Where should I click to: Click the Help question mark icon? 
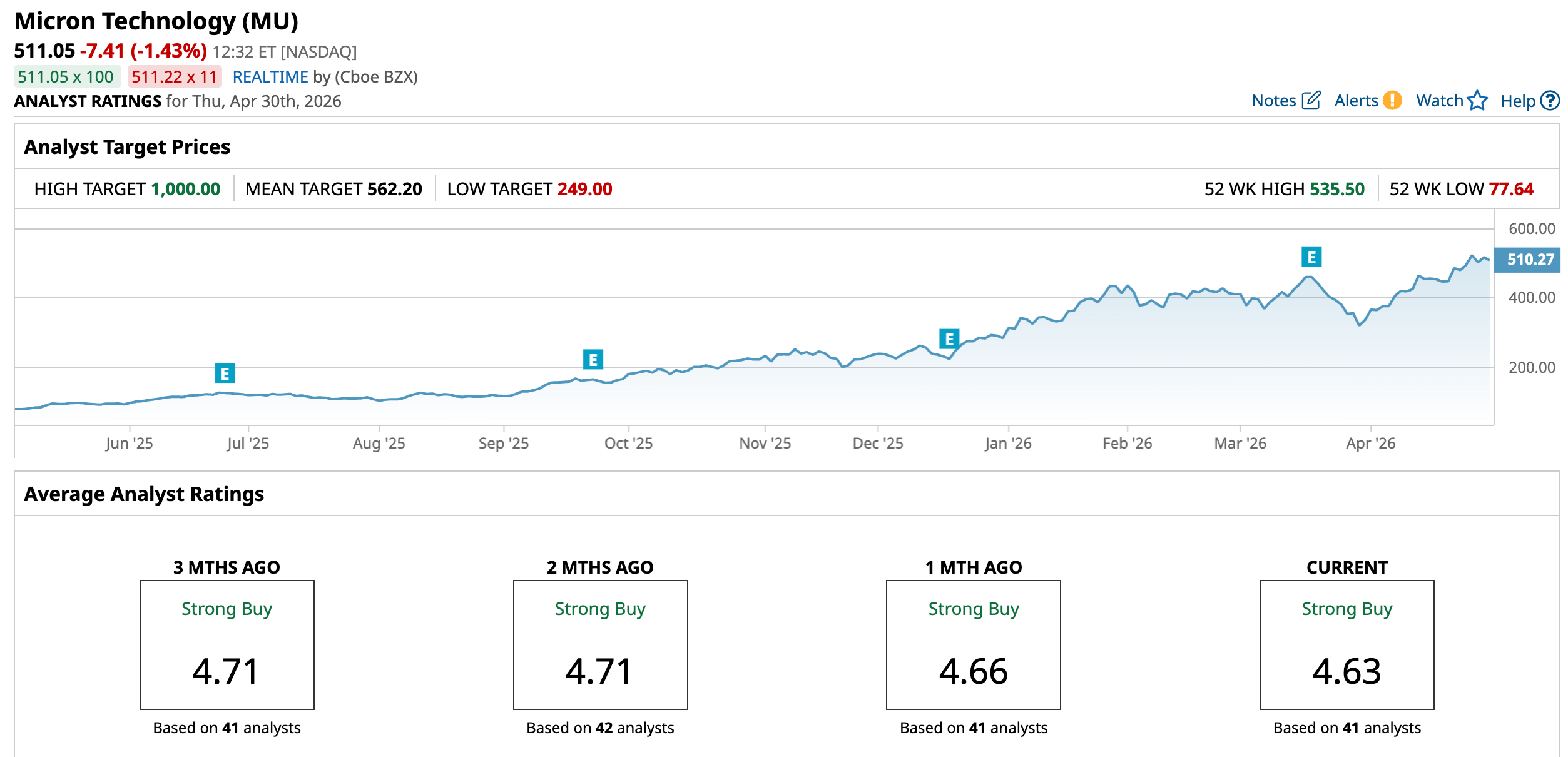point(1549,101)
